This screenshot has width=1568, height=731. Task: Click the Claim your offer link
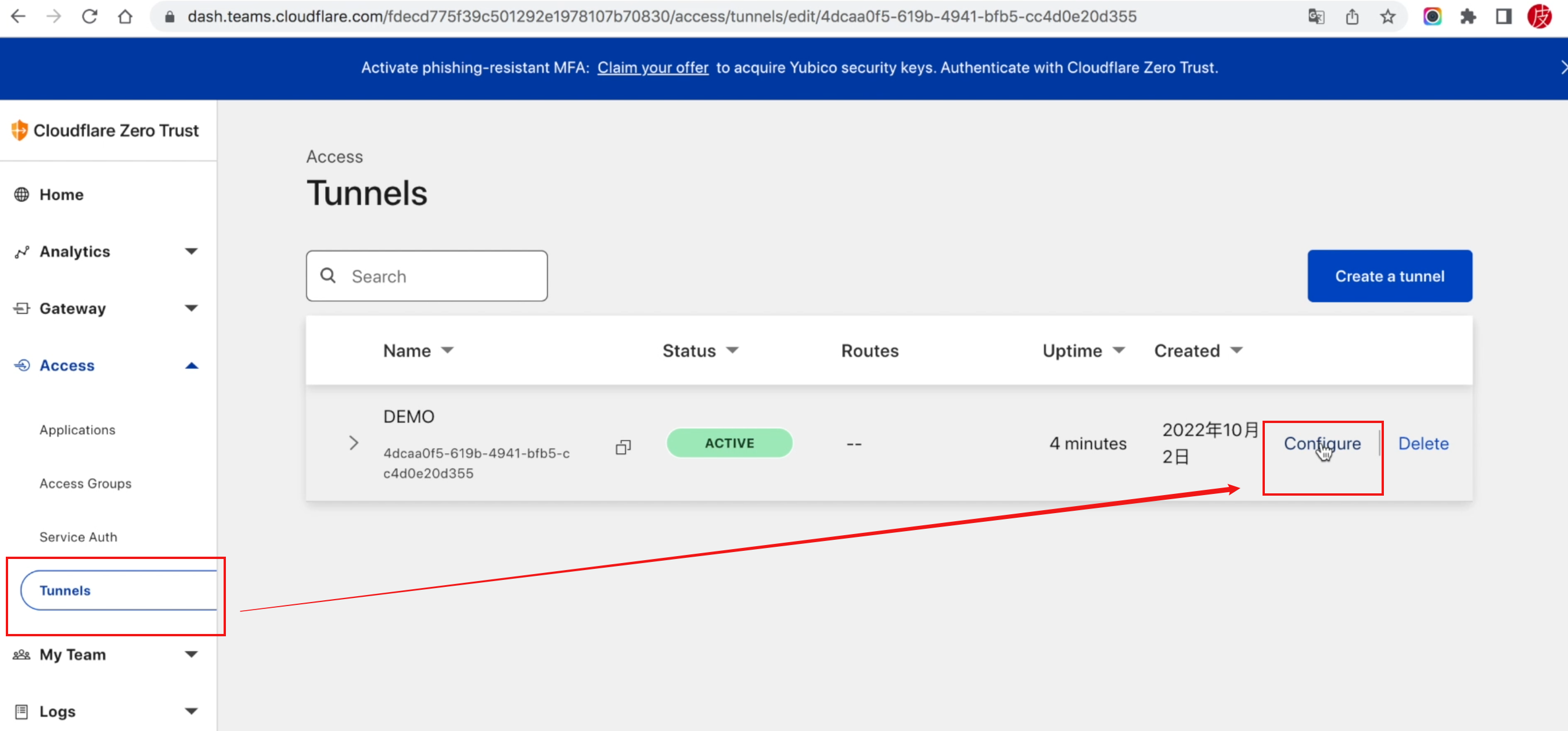[x=653, y=67]
